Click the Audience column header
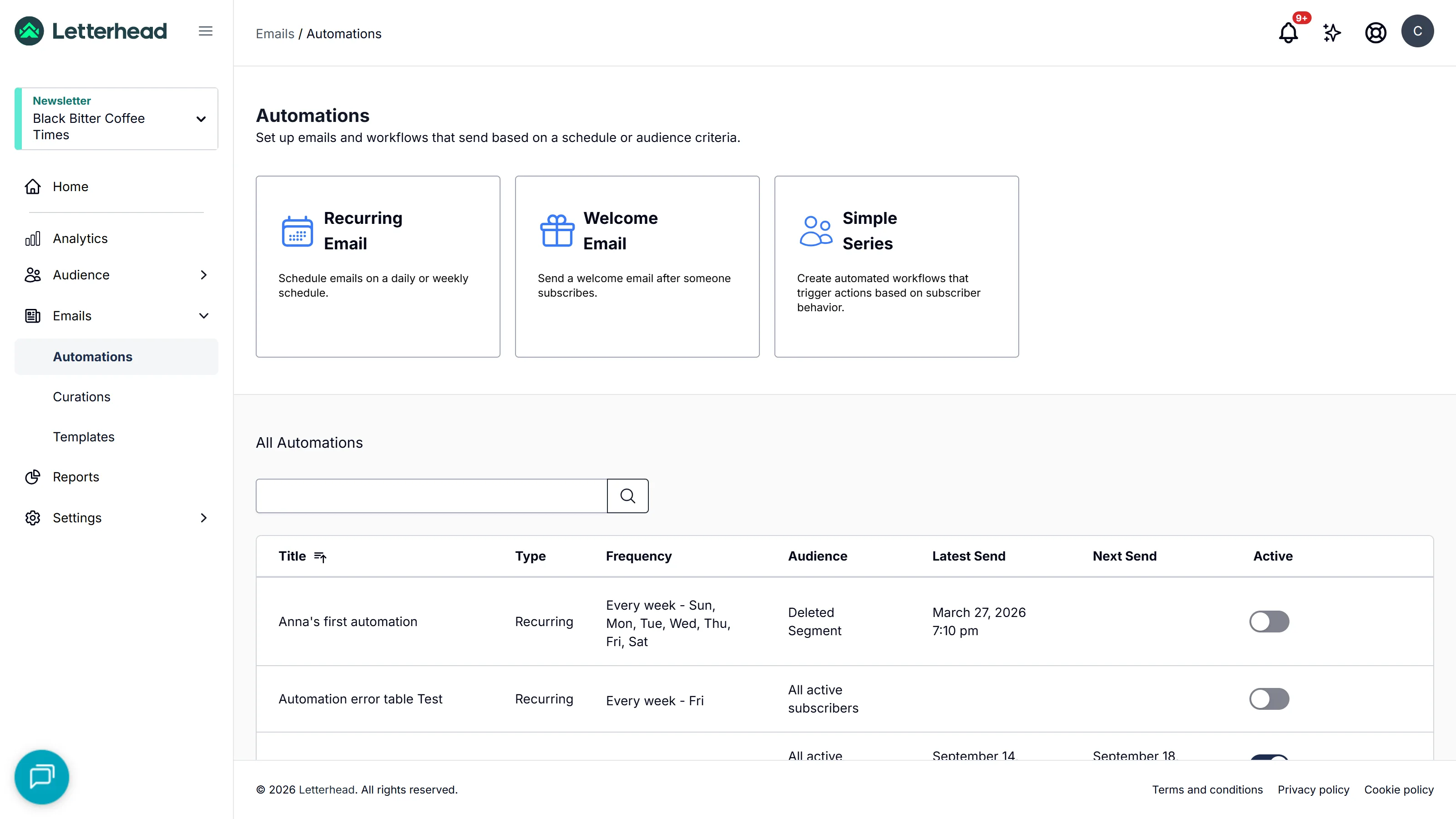Image resolution: width=1456 pixels, height=819 pixels. pos(817,556)
